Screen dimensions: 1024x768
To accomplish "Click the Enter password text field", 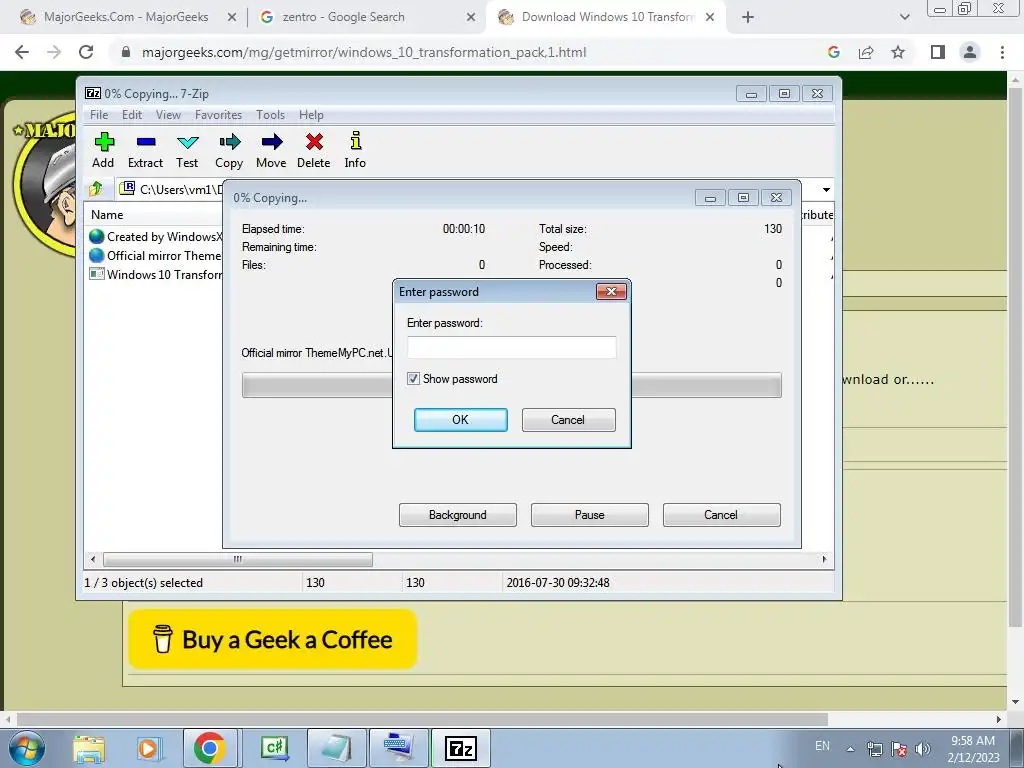I will 511,347.
